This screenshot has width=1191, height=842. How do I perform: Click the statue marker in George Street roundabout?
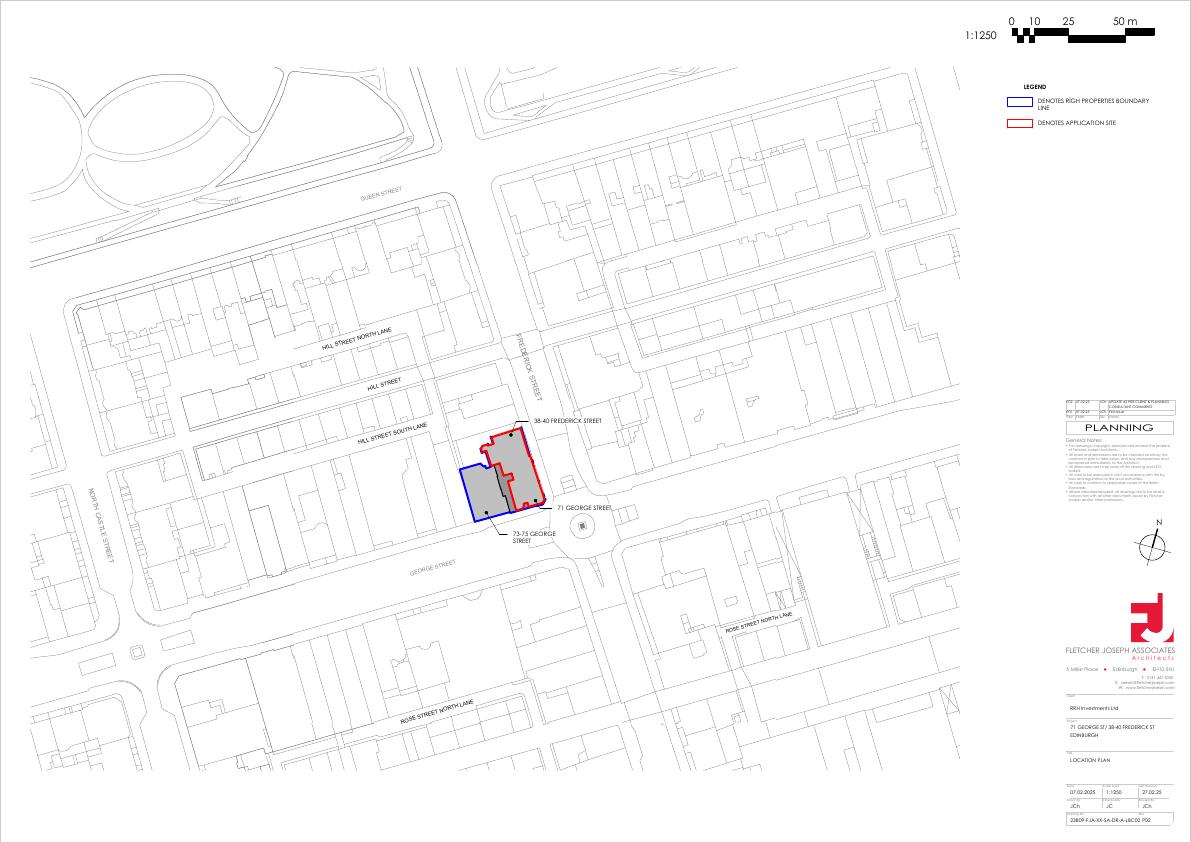point(584,527)
